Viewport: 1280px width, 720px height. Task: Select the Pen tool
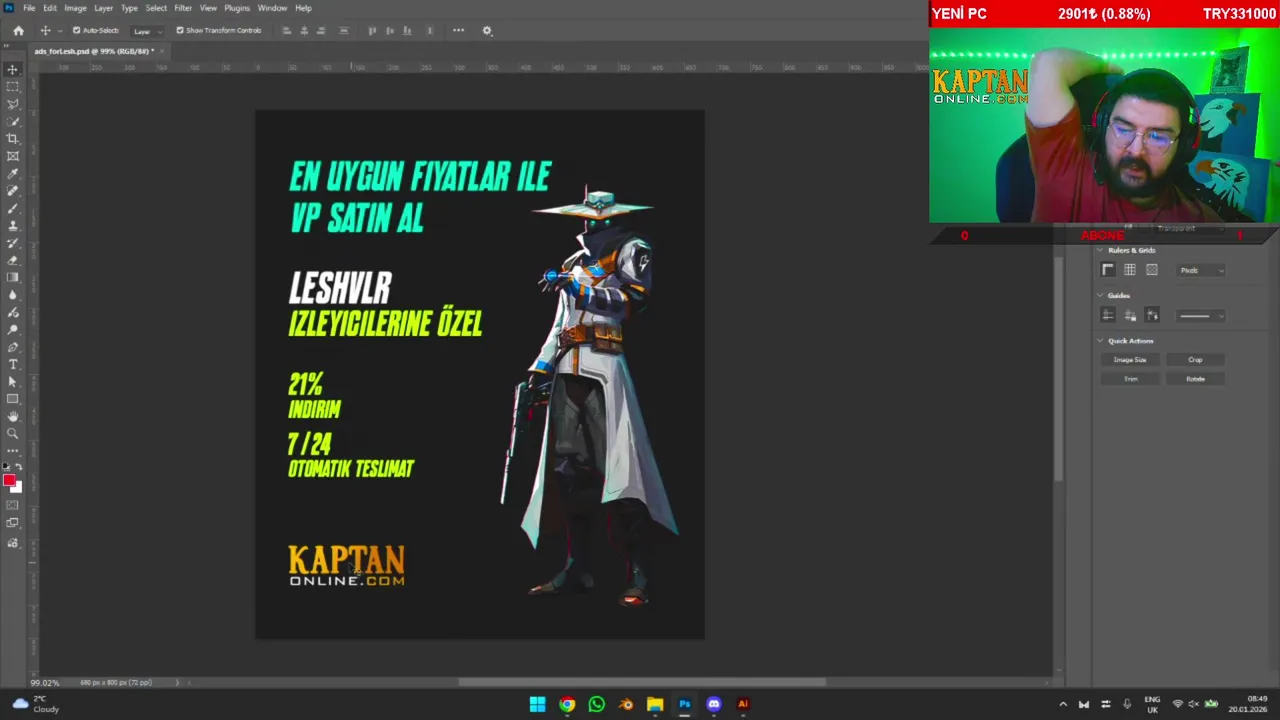pos(13,347)
